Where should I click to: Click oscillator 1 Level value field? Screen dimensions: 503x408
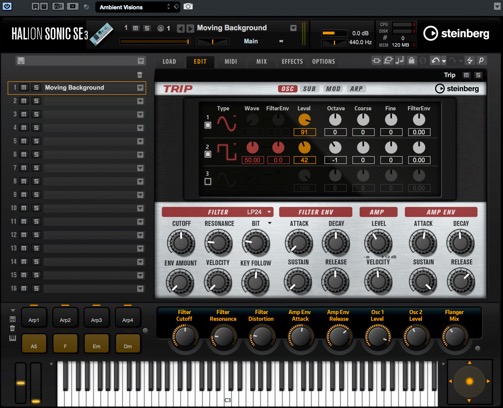coord(304,132)
